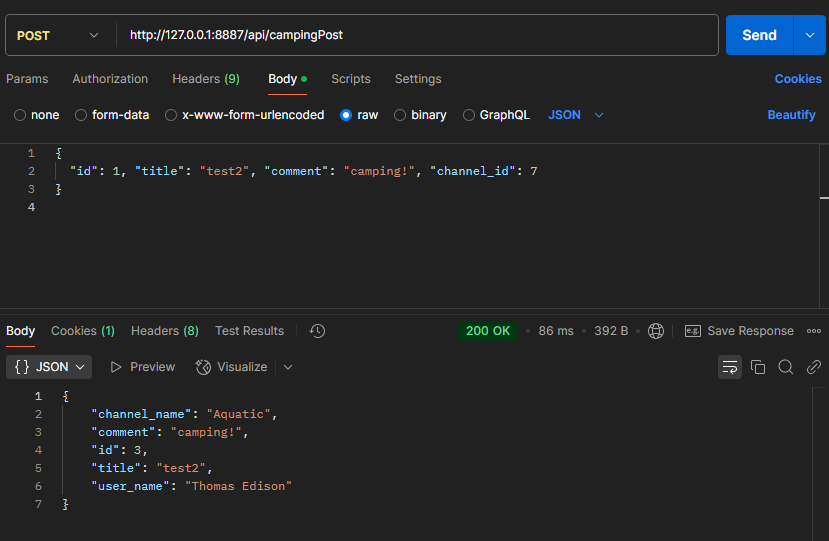Click the response link icon

pyautogui.click(x=814, y=367)
